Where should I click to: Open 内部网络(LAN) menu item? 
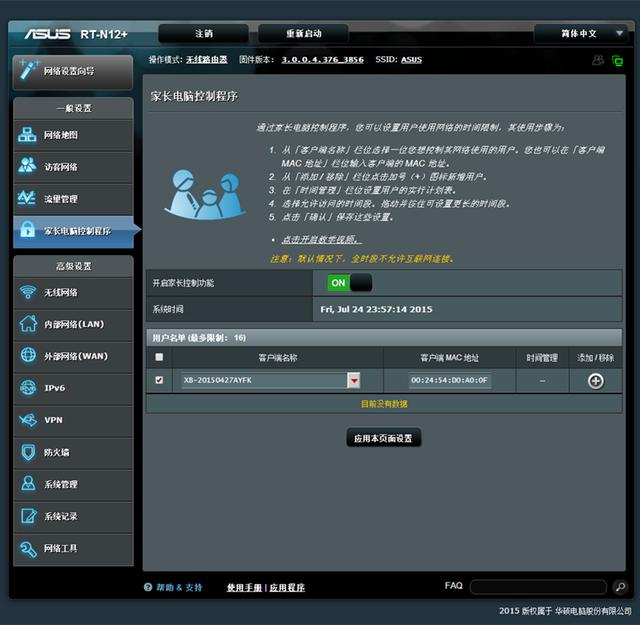click(x=73, y=325)
